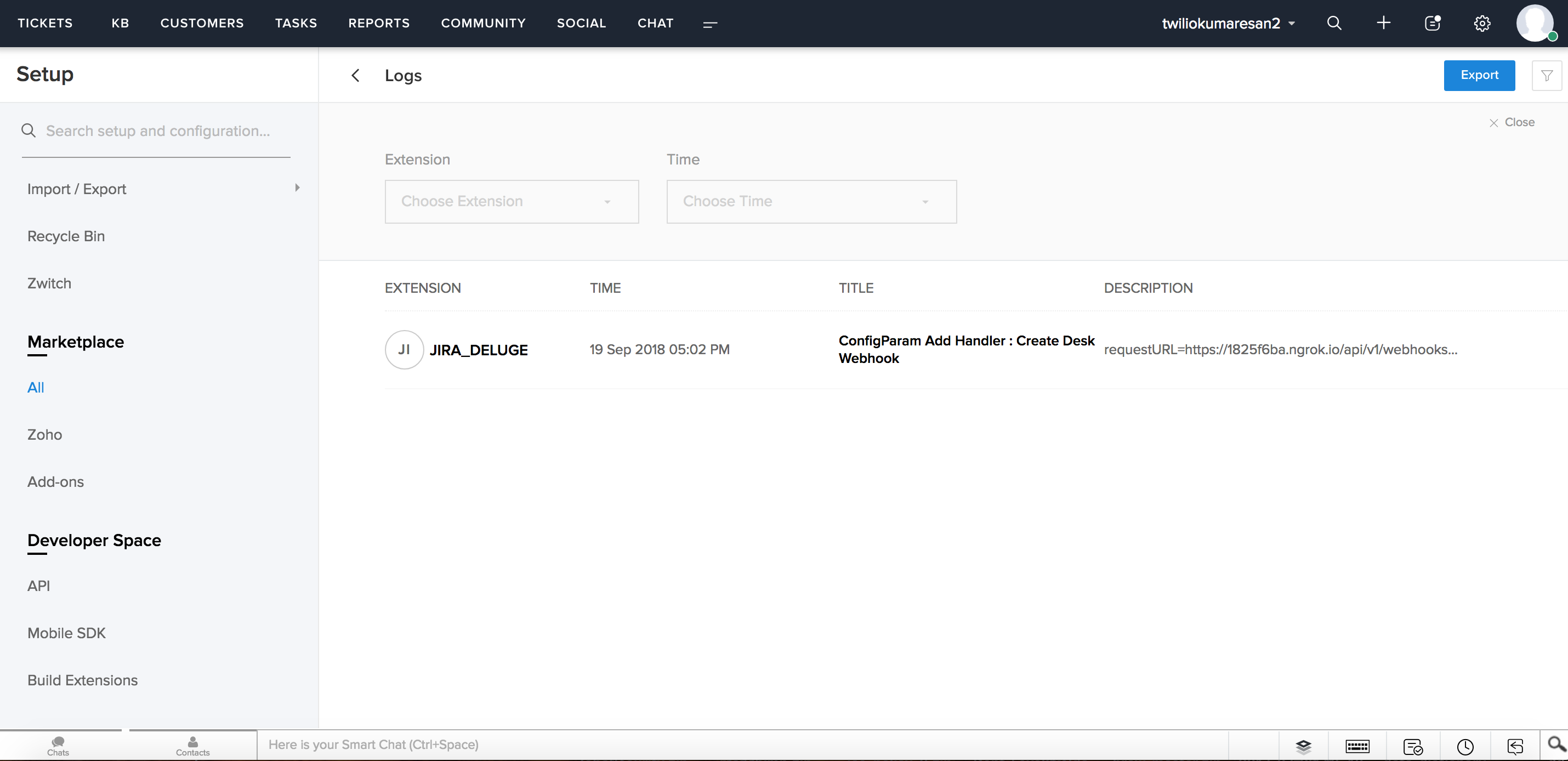Open the Choose Time dropdown

click(811, 202)
